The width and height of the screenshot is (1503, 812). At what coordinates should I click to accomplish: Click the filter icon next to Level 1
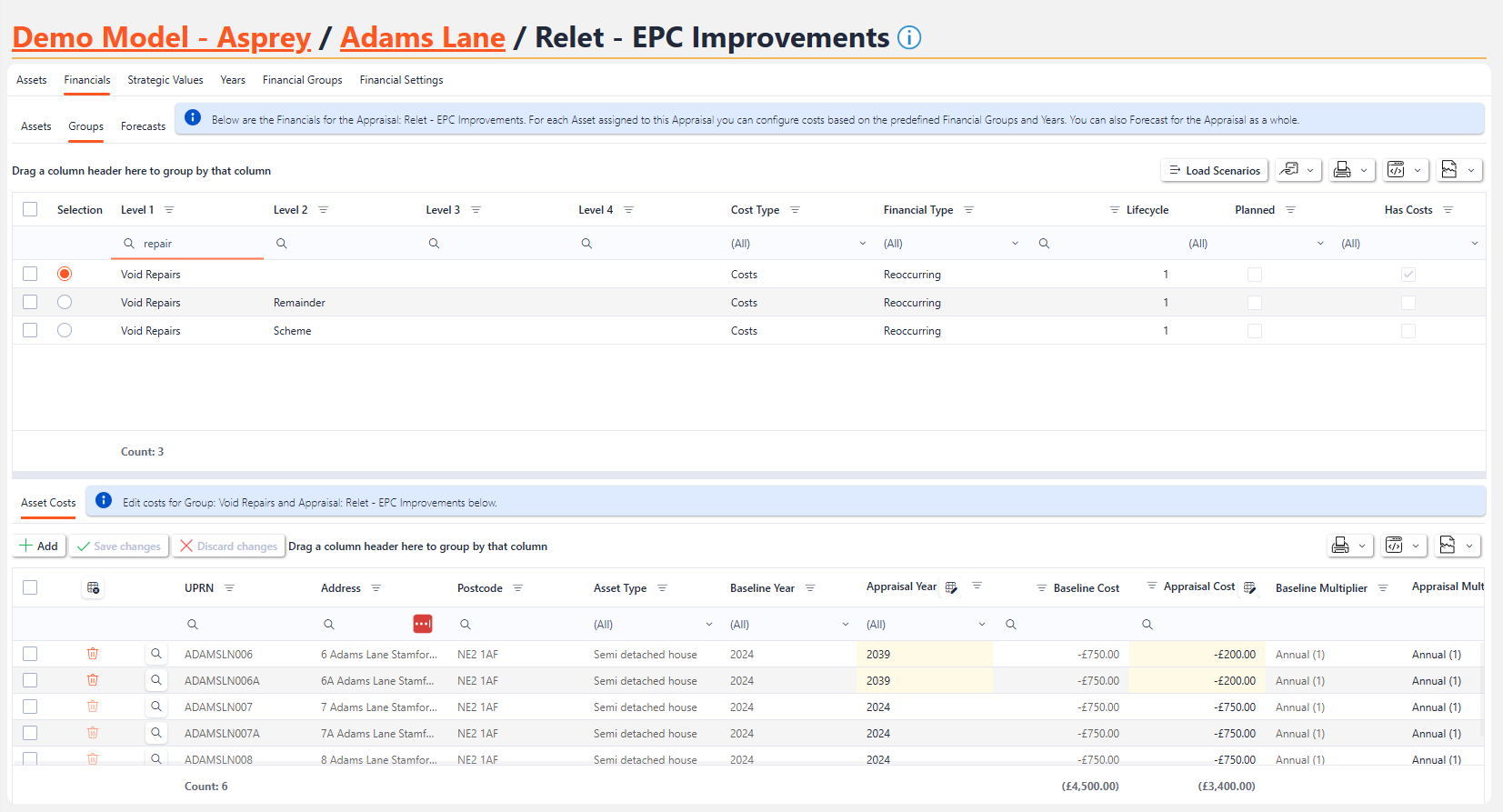pos(169,210)
